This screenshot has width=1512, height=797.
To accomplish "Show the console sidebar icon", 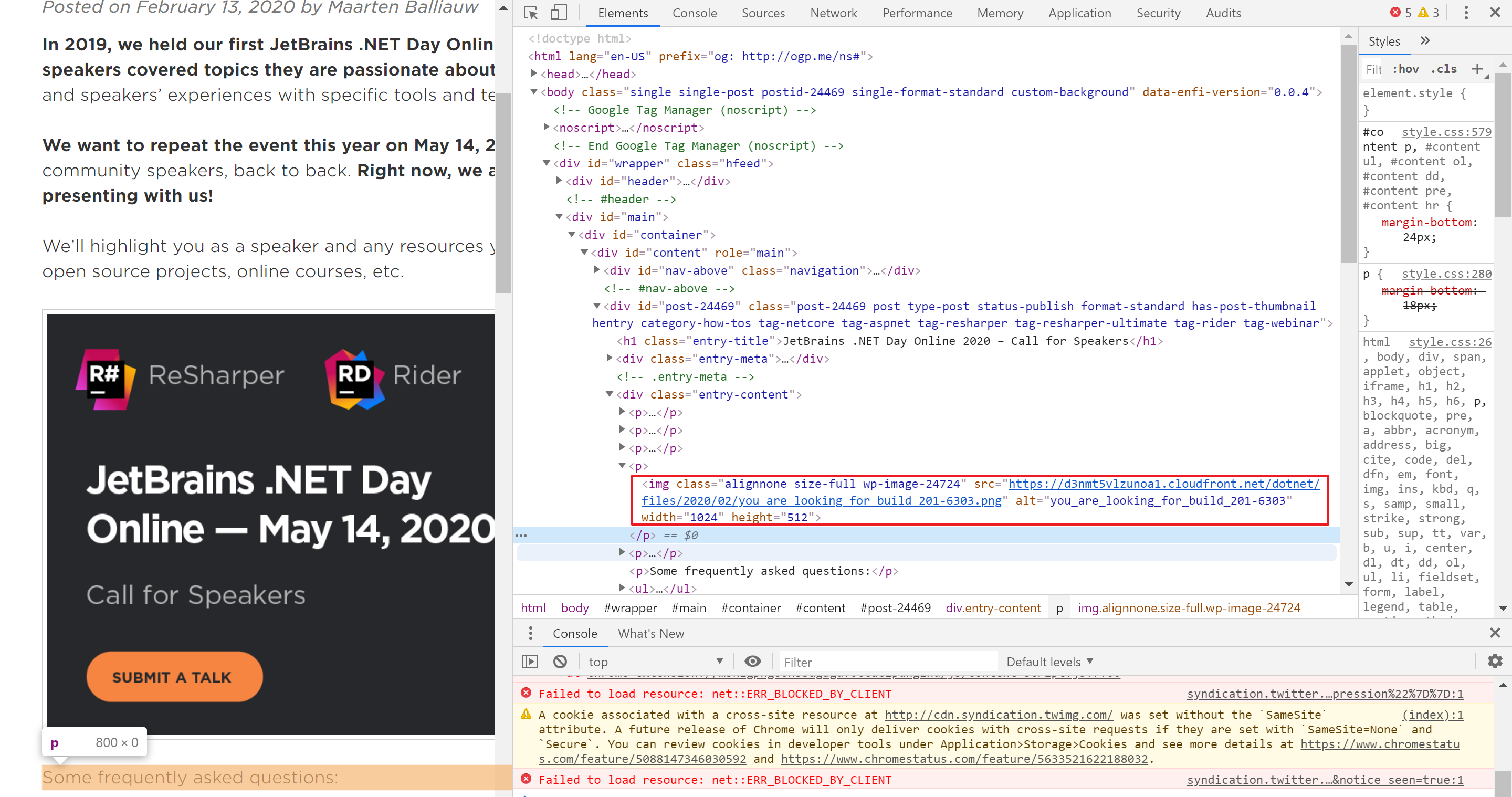I will click(x=529, y=662).
